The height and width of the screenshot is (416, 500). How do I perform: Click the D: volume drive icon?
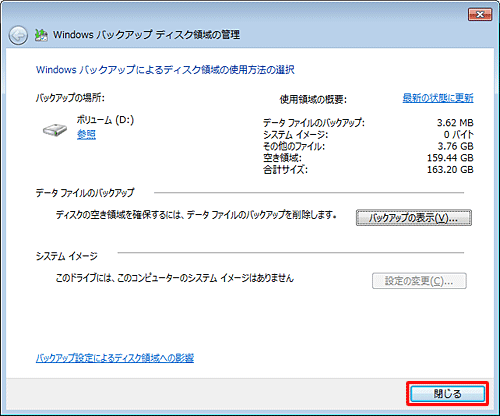55,129
